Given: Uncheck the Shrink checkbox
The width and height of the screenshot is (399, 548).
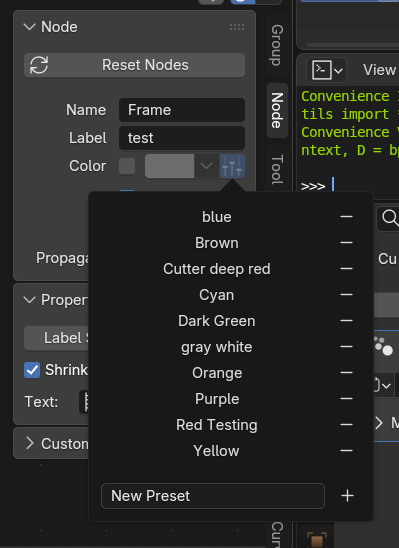Looking at the screenshot, I should point(32,370).
